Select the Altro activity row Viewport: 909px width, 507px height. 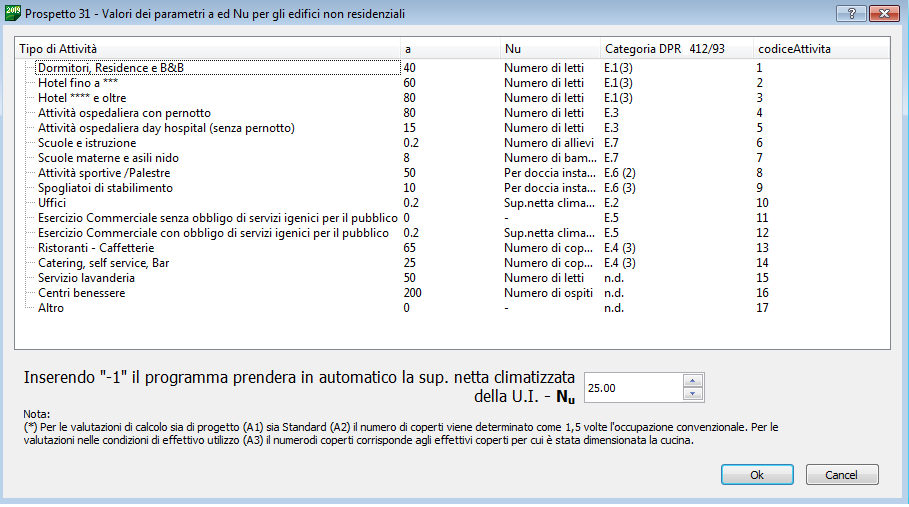(51, 308)
